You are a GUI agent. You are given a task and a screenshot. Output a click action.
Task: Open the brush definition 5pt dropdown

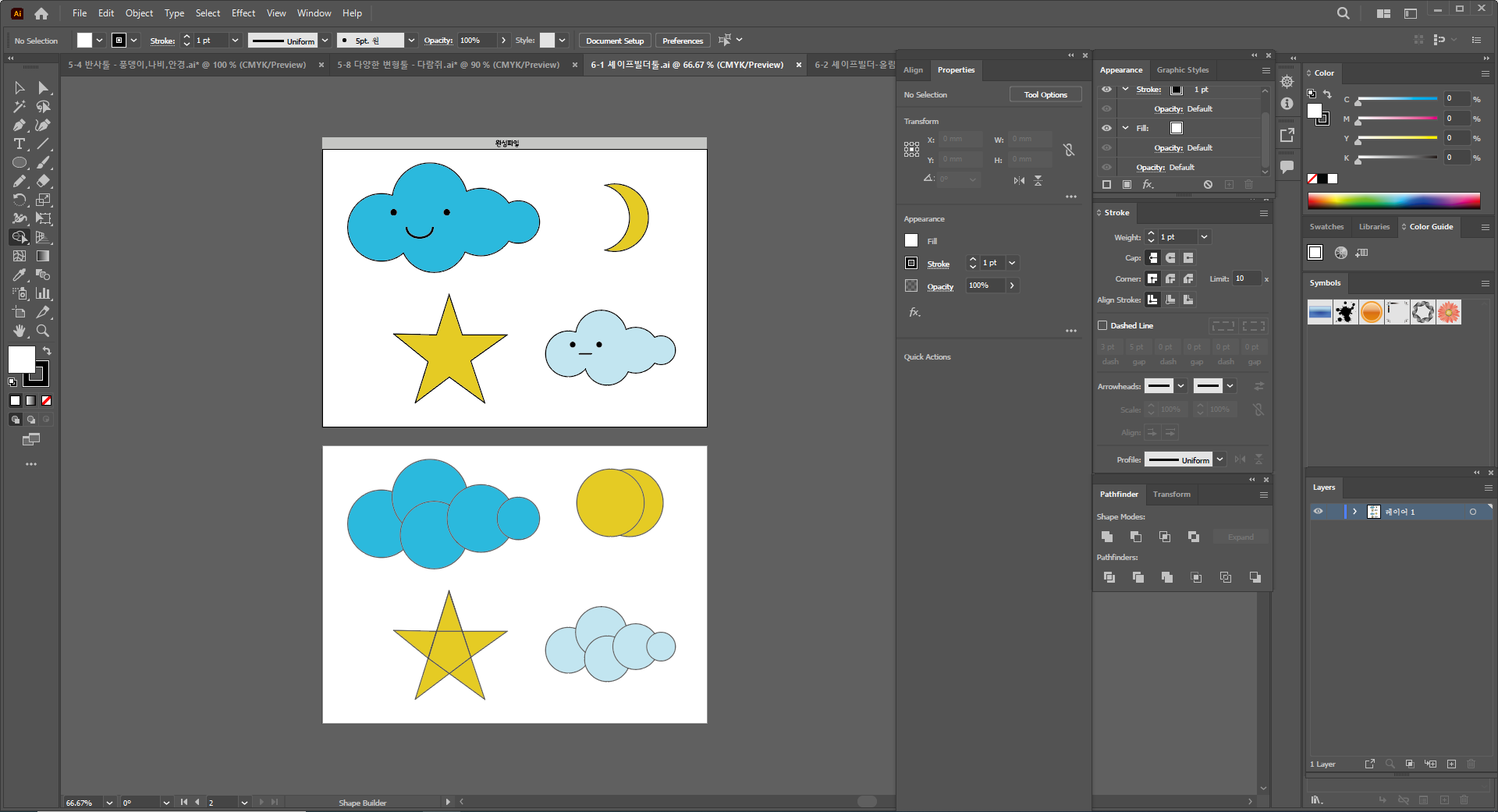pyautogui.click(x=411, y=41)
